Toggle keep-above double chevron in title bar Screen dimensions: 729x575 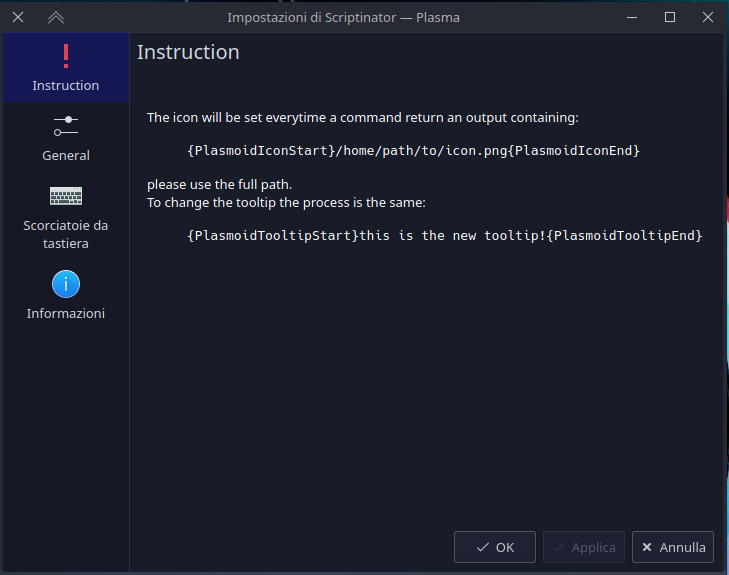tap(56, 18)
